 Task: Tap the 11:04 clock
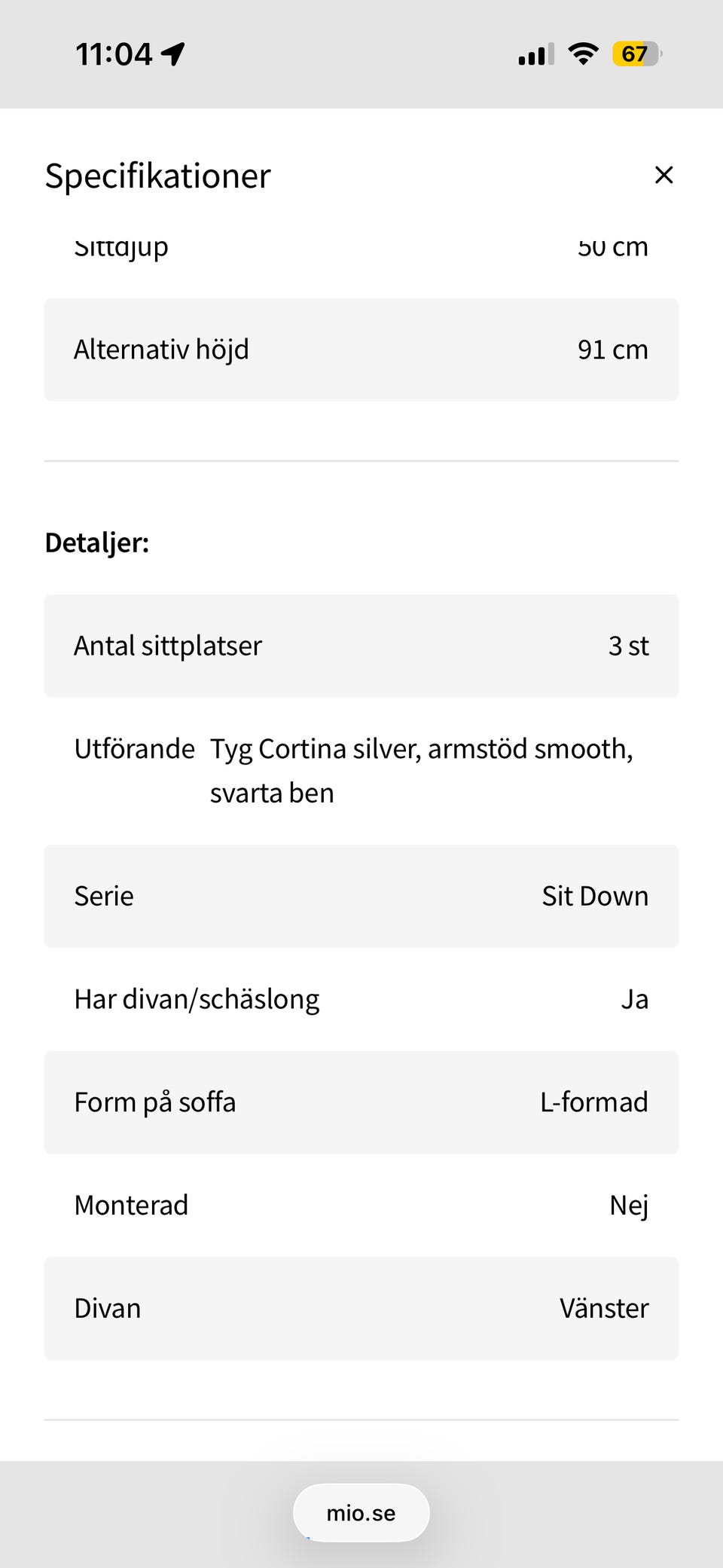point(114,54)
